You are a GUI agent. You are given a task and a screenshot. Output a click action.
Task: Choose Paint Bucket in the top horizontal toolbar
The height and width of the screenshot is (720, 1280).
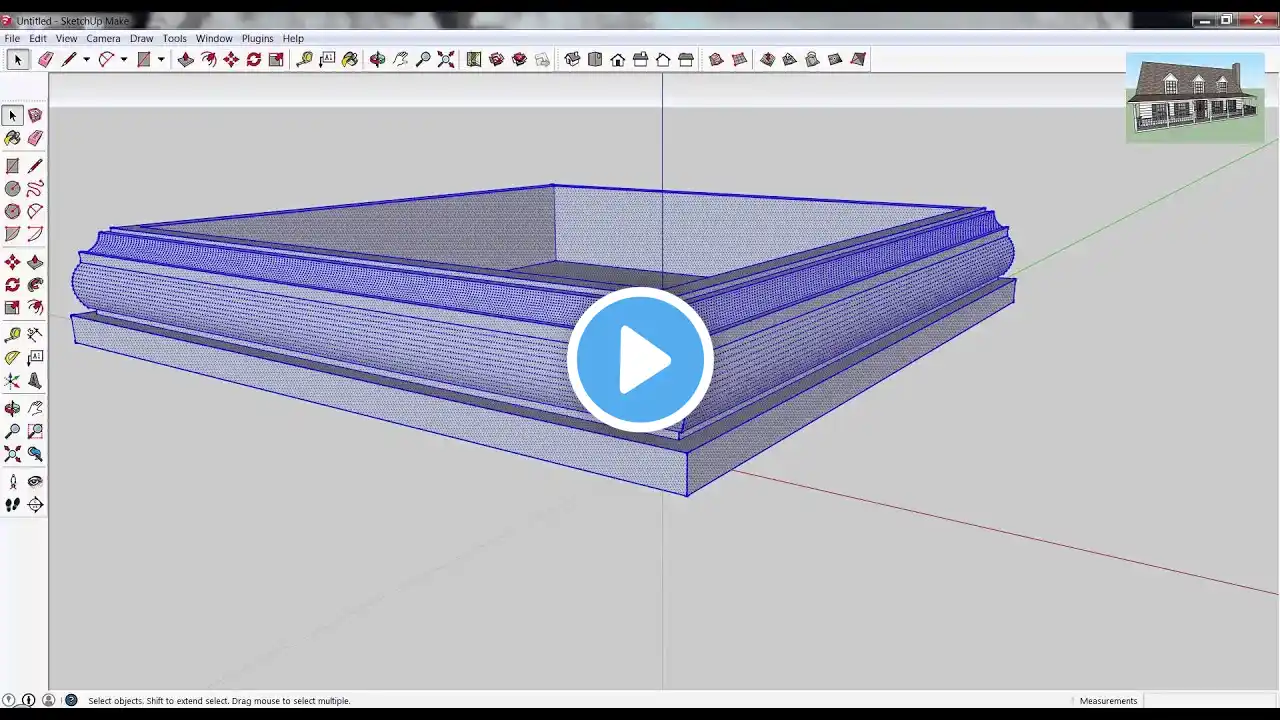350,60
